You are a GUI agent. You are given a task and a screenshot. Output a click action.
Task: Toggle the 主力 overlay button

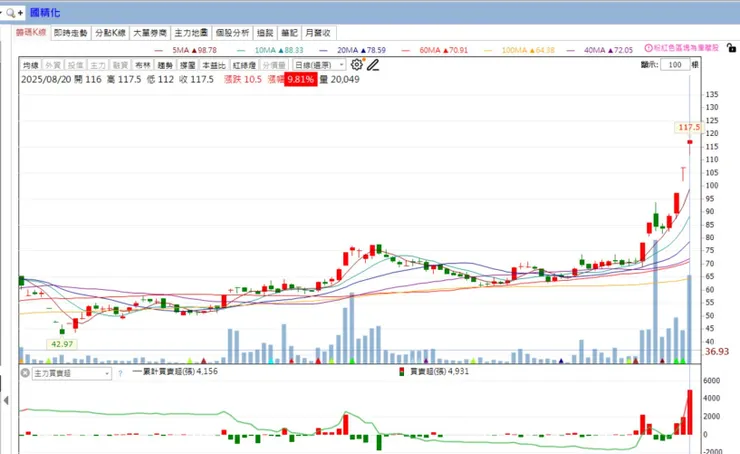(x=98, y=65)
